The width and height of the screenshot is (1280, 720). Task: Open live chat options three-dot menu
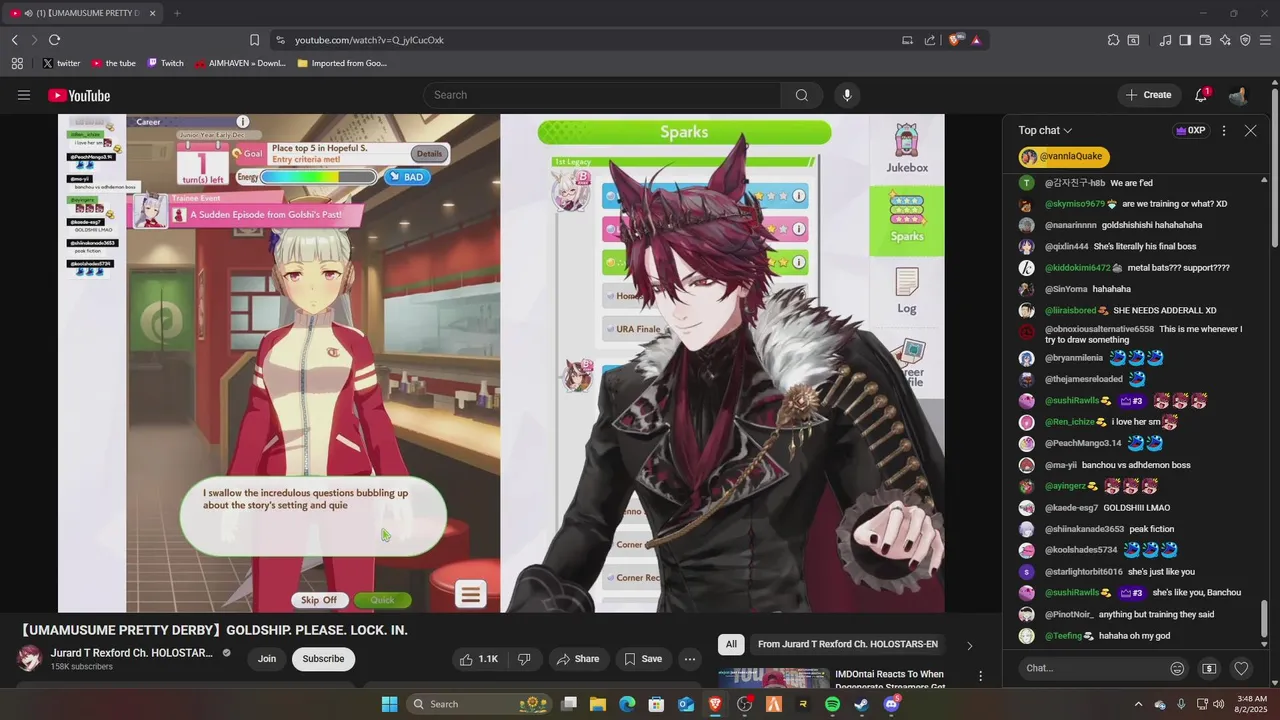(1224, 131)
